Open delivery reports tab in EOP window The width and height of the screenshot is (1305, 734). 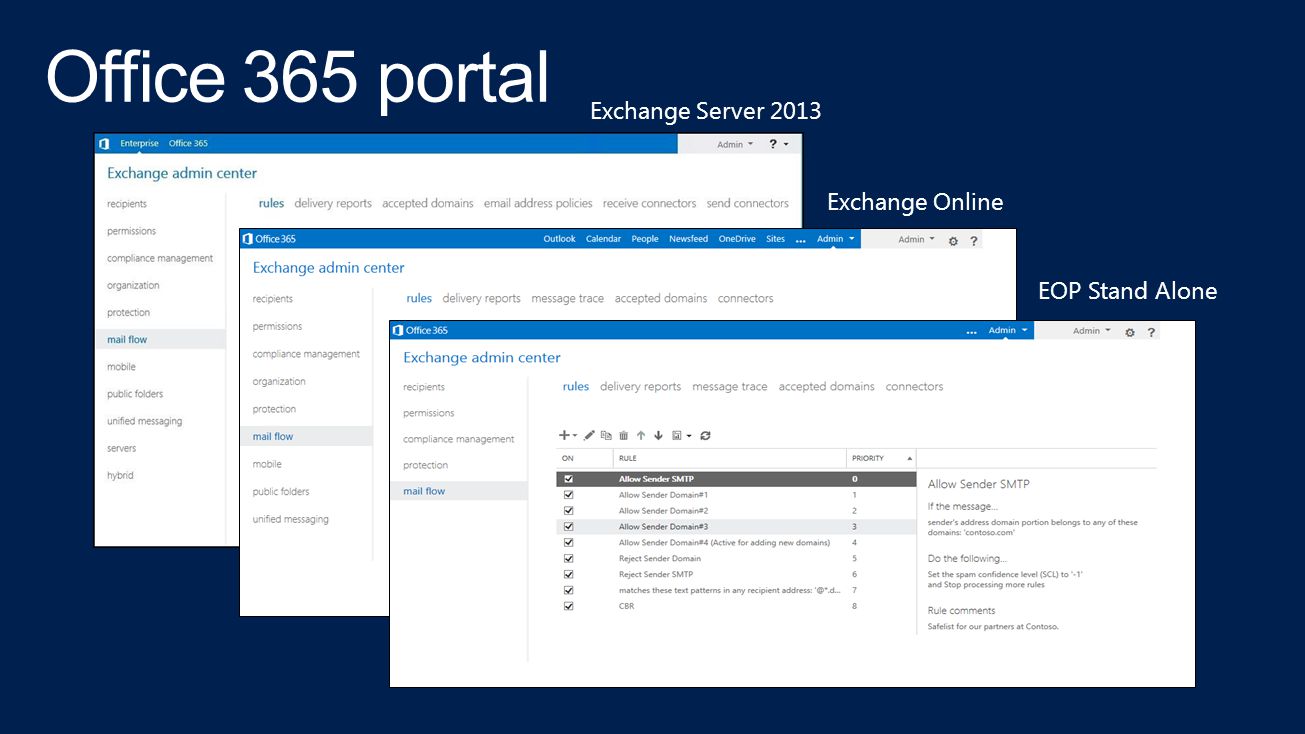[640, 387]
